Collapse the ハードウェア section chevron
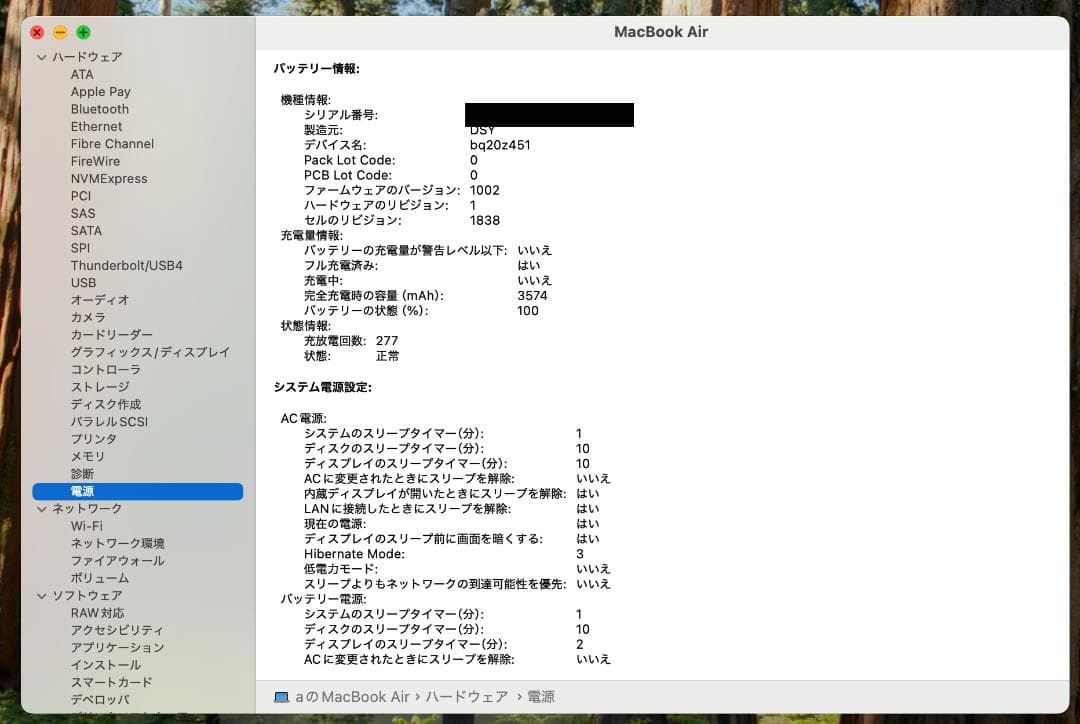1080x724 pixels. [x=42, y=57]
